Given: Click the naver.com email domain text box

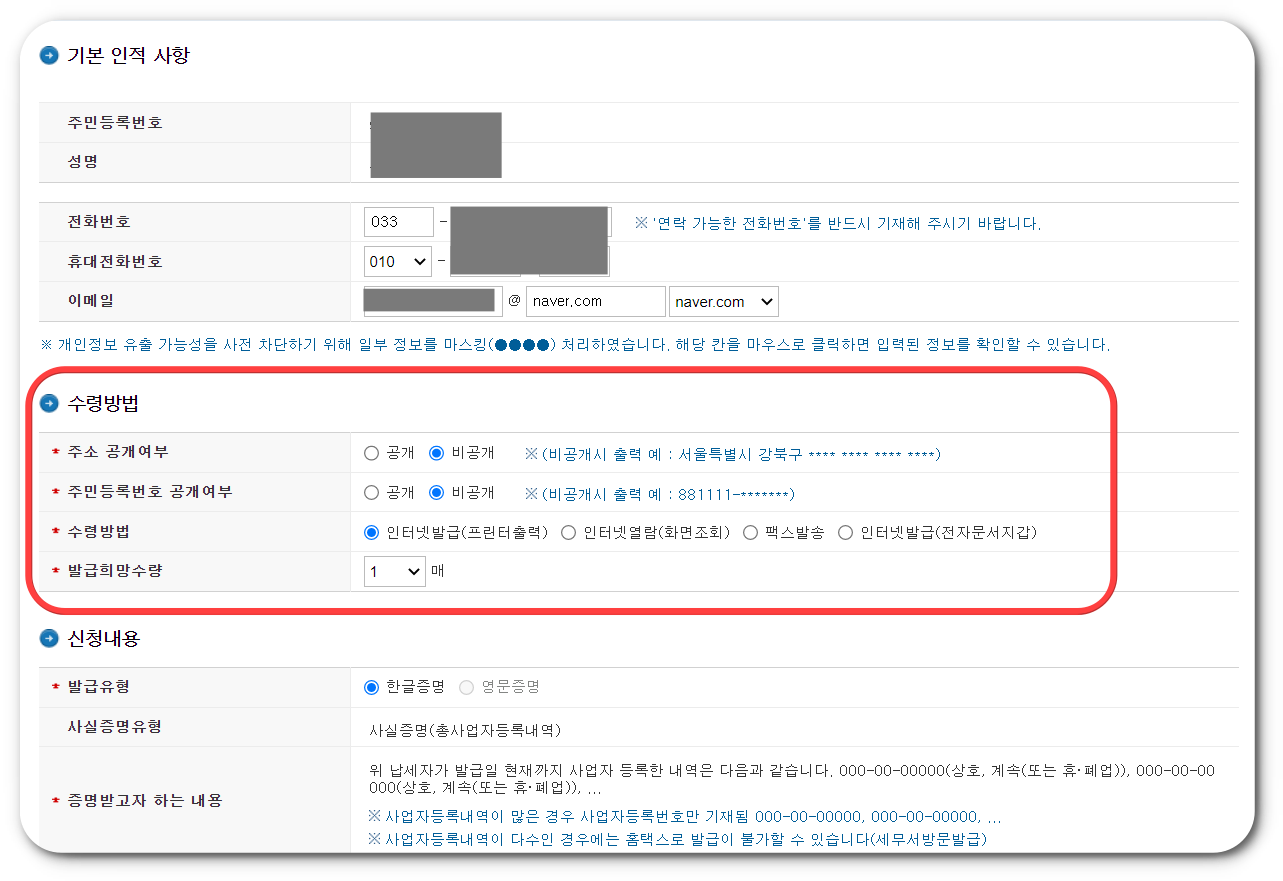Looking at the screenshot, I should pyautogui.click(x=595, y=300).
